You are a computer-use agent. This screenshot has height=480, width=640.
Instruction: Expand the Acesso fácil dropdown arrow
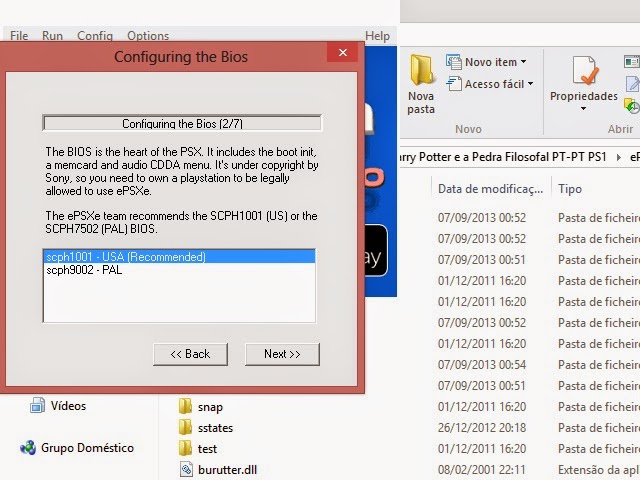[530, 84]
